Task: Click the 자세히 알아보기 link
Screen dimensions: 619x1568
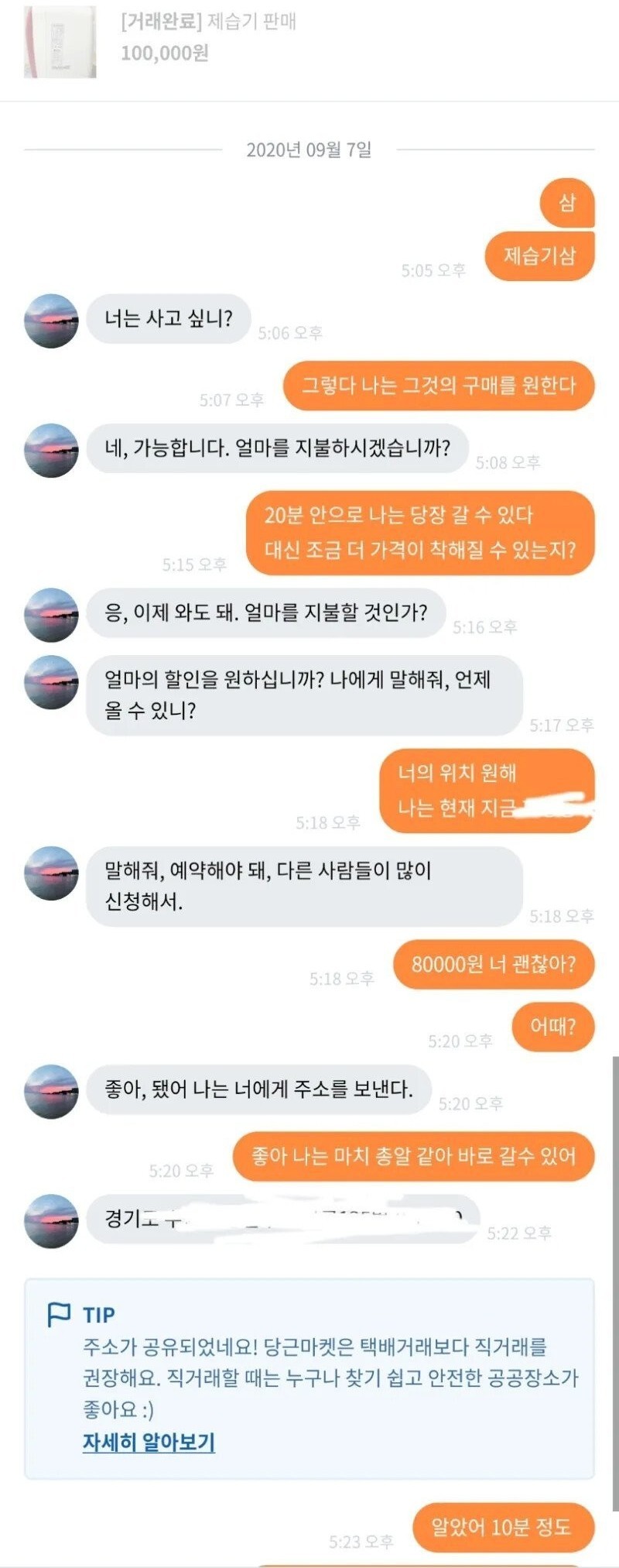Action: coord(149,1442)
